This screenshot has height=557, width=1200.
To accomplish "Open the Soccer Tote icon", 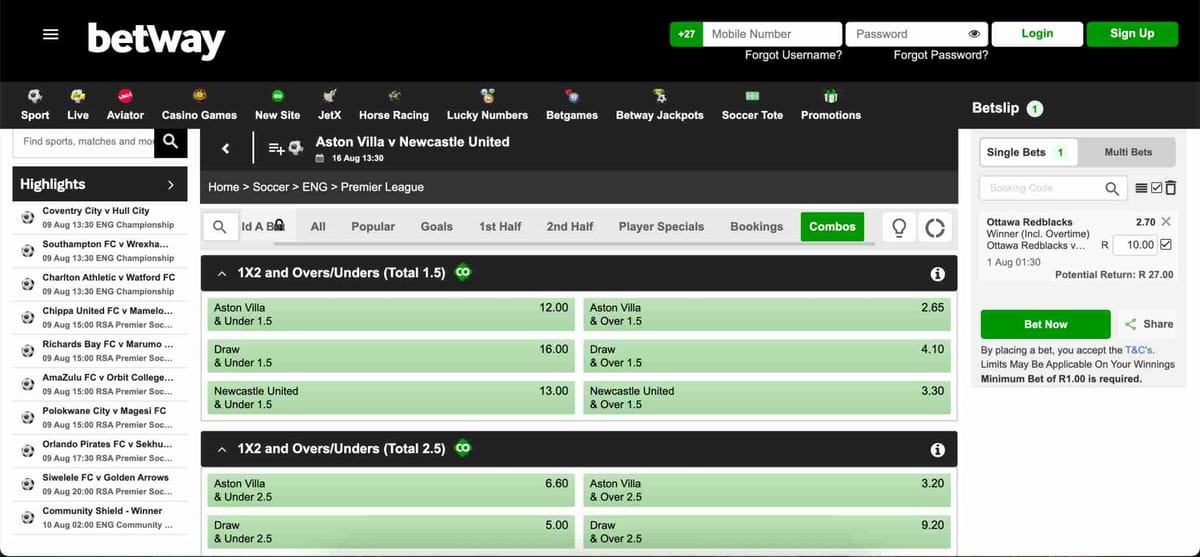I will [x=752, y=96].
